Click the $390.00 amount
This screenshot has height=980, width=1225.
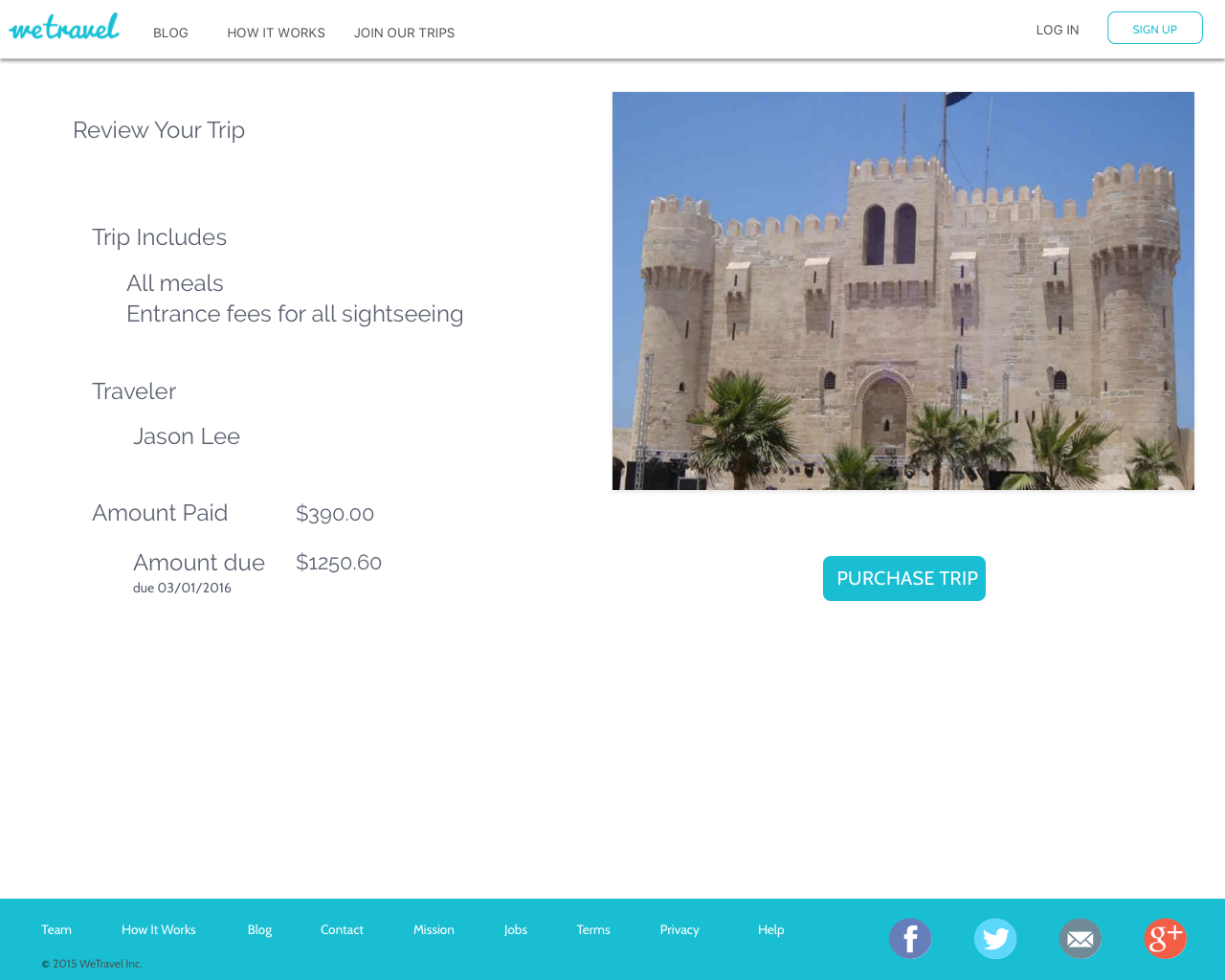[x=335, y=514]
